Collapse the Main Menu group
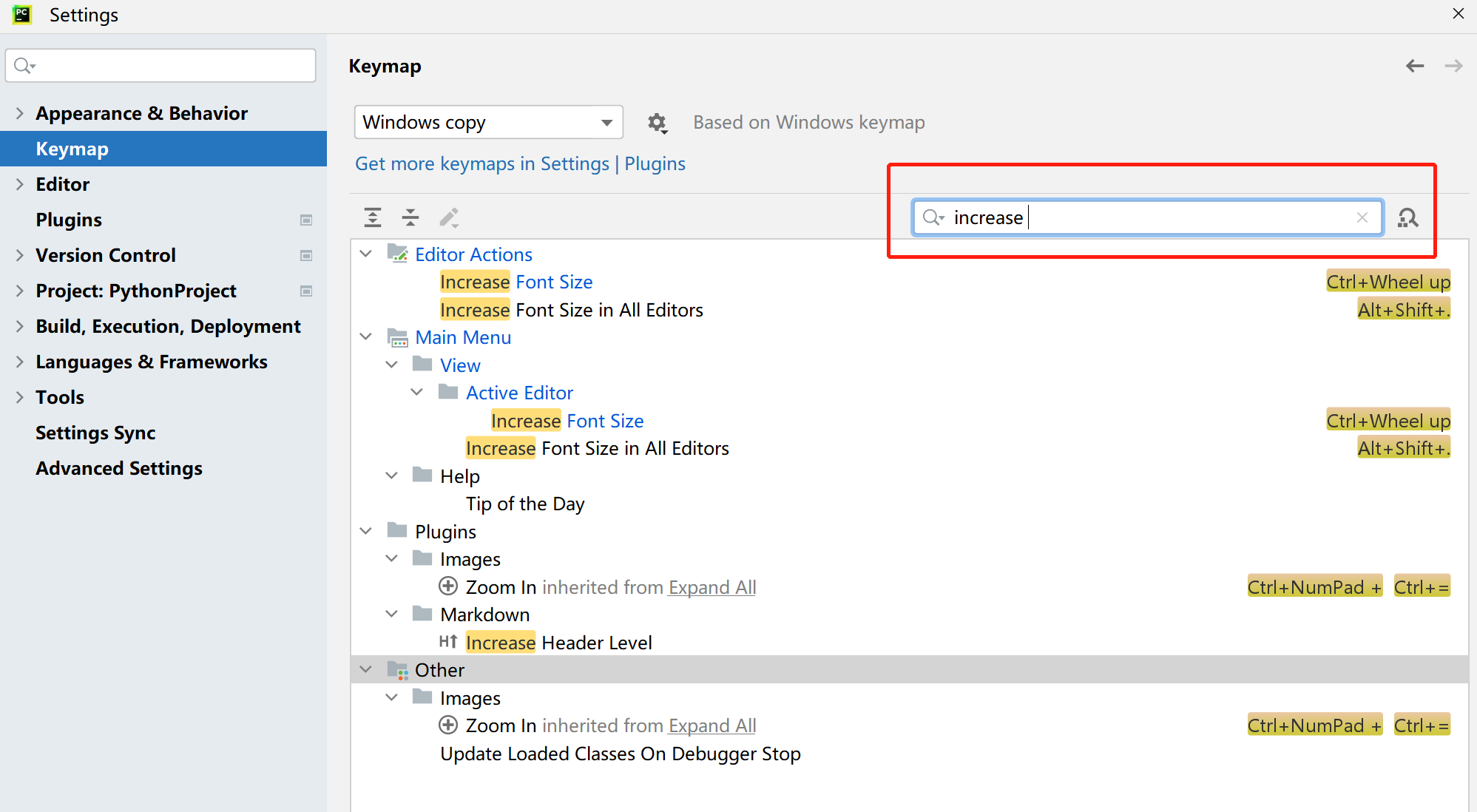 365,336
